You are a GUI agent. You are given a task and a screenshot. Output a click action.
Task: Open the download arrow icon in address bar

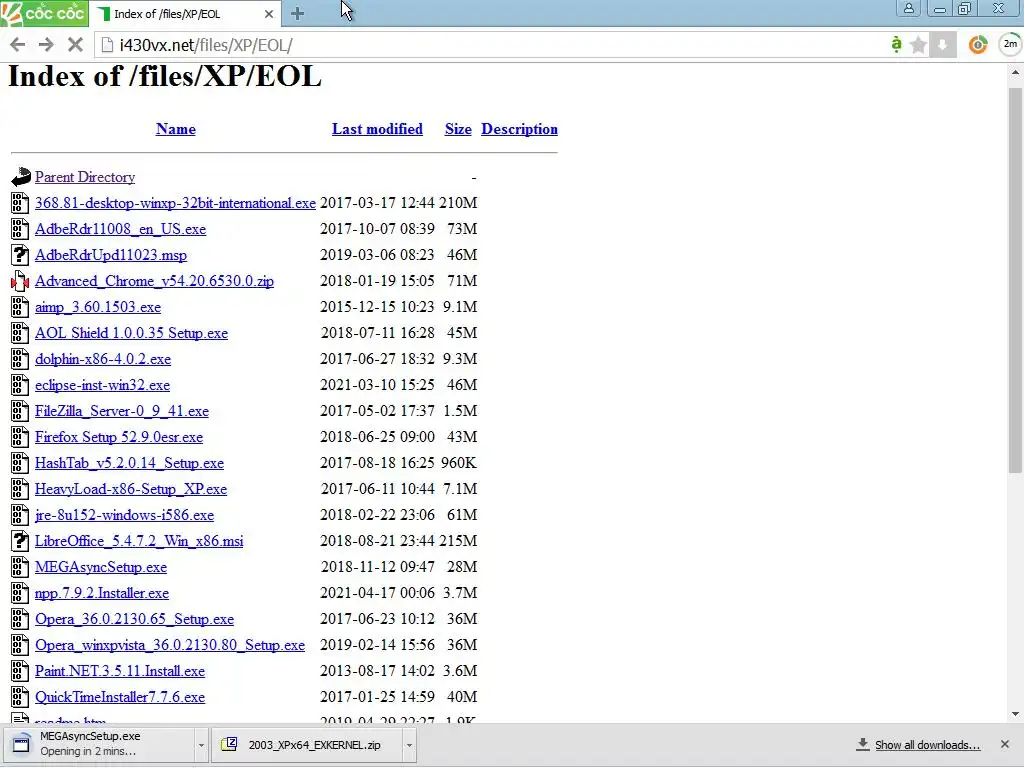pos(942,44)
